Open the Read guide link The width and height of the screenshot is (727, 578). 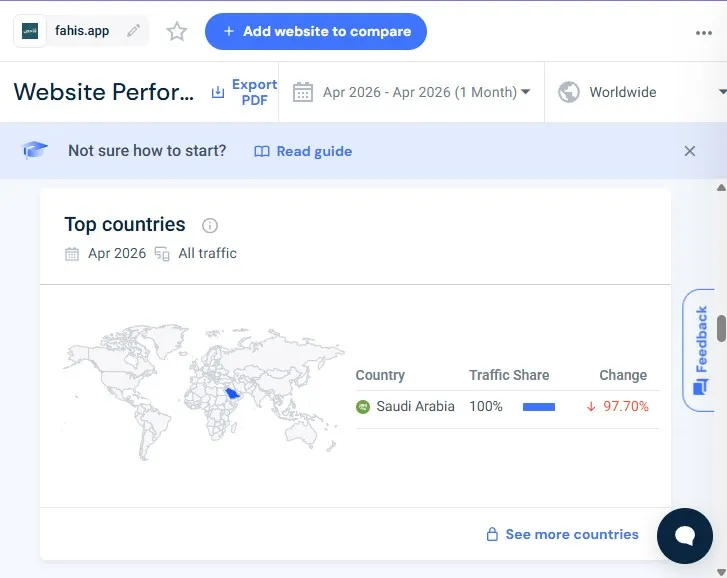303,152
